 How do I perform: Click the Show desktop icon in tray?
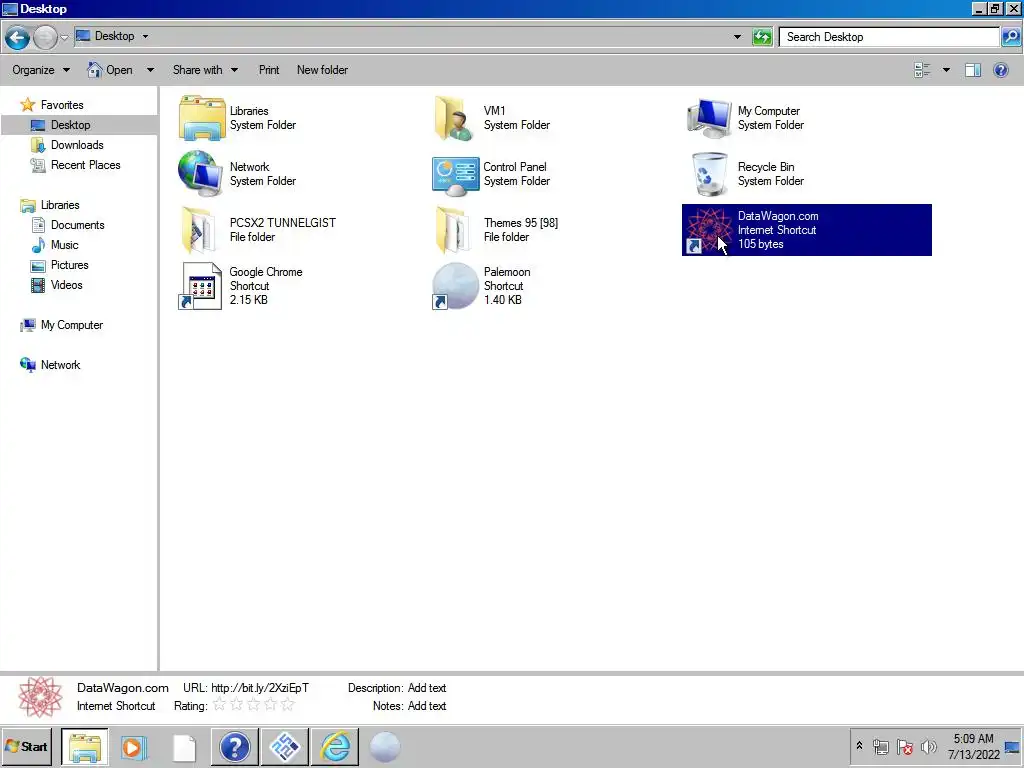coord(1013,747)
